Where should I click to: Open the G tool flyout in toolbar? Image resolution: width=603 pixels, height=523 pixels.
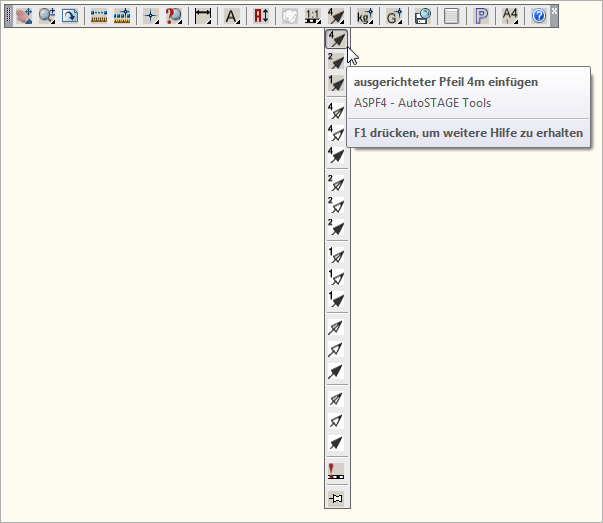coord(394,16)
